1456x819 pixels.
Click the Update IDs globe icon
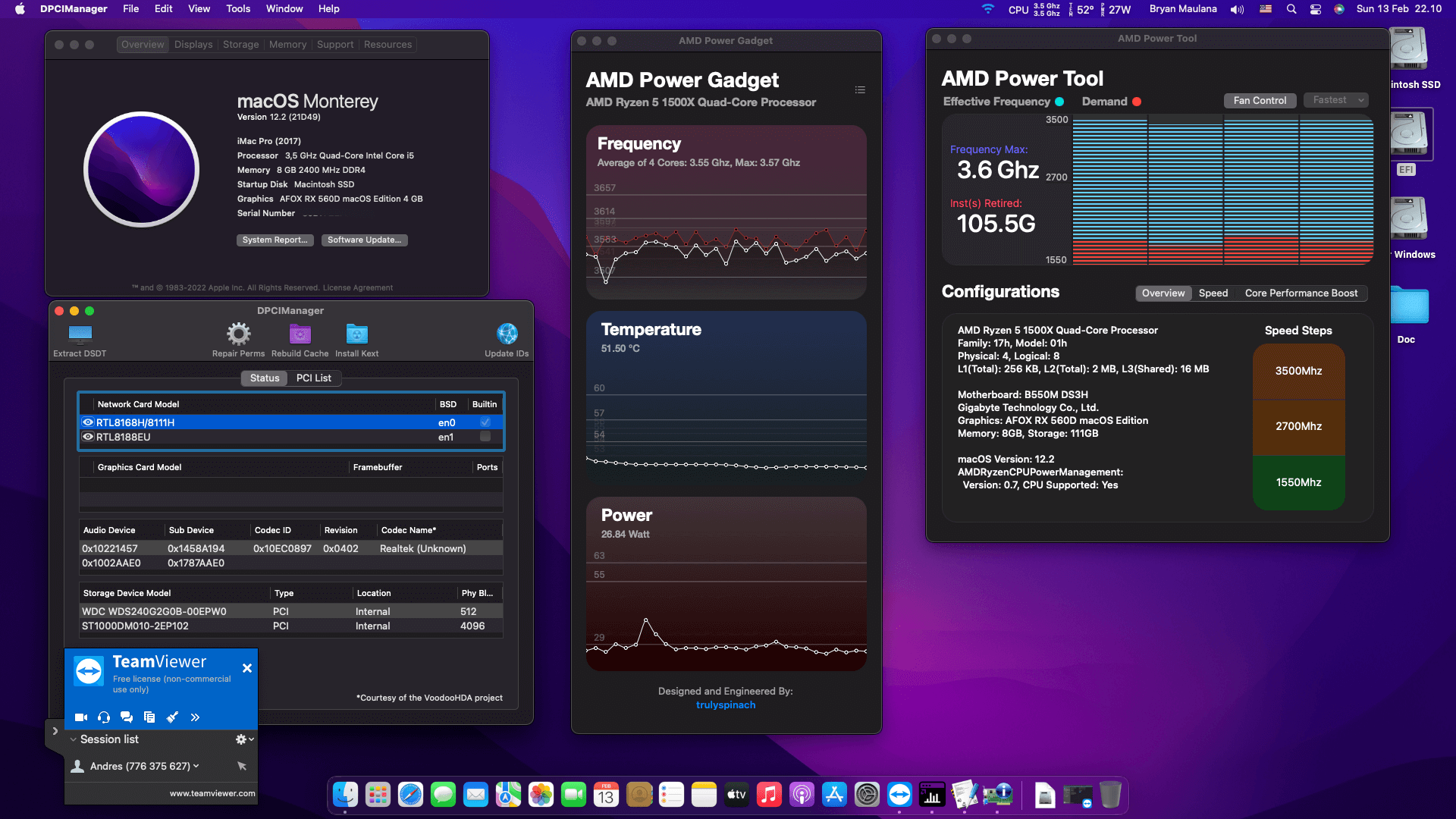tap(507, 334)
